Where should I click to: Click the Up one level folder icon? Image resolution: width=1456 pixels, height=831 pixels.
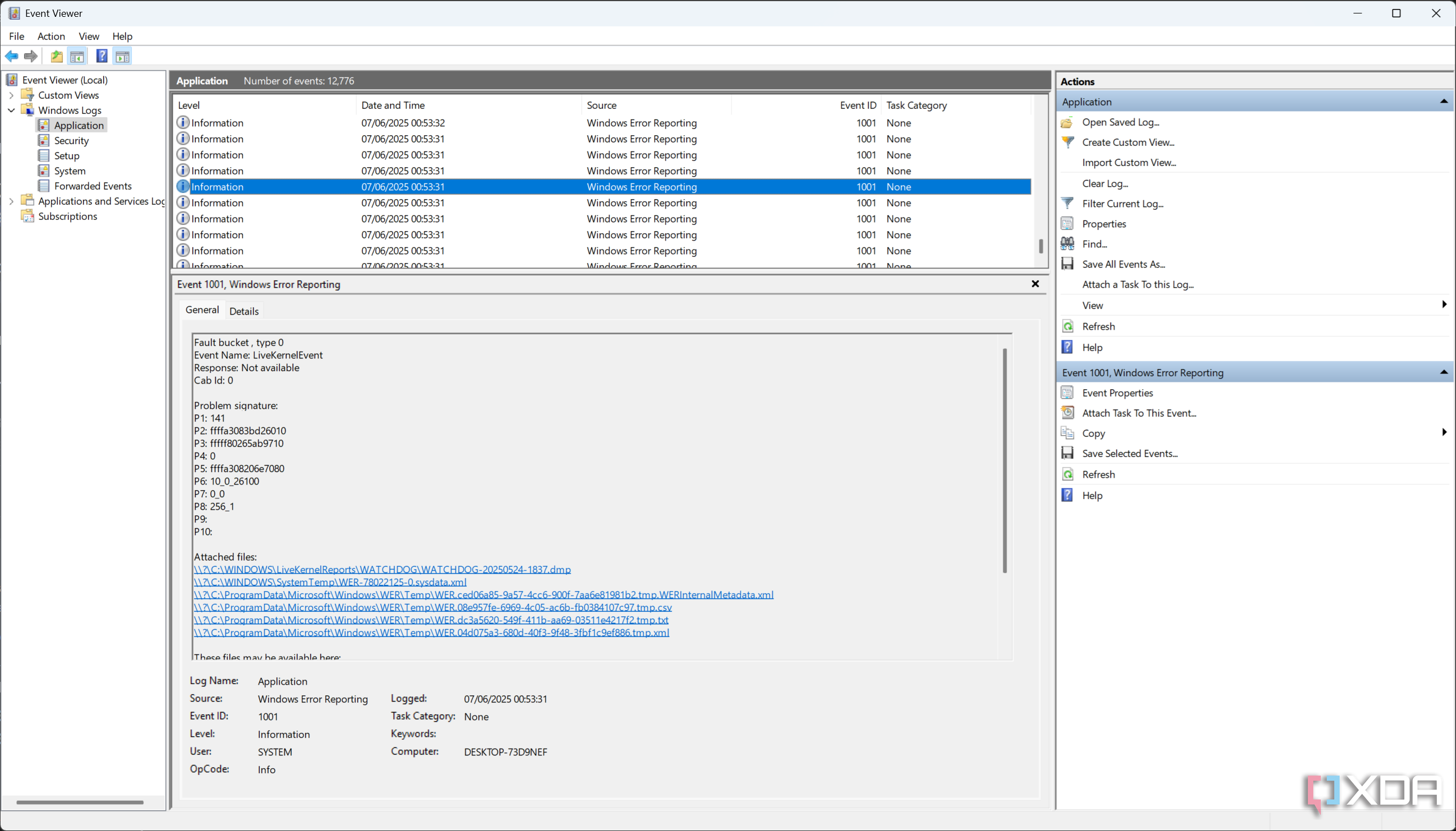point(57,56)
